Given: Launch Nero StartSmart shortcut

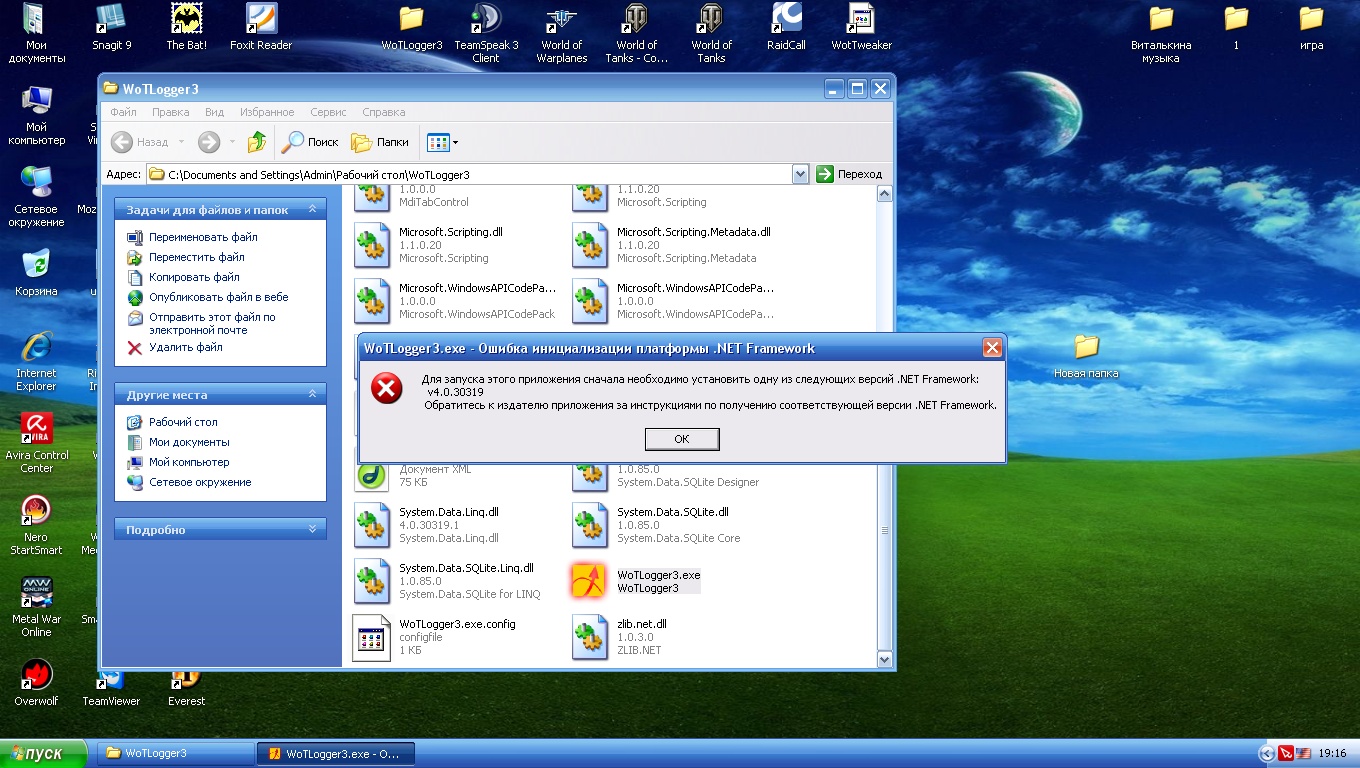Looking at the screenshot, I should 37,525.
